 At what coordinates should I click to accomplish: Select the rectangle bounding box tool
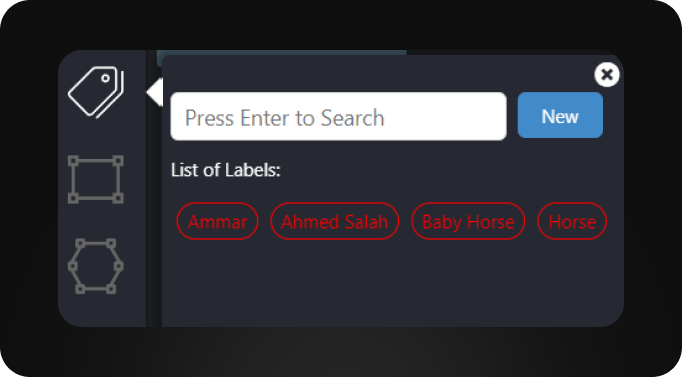tap(96, 179)
